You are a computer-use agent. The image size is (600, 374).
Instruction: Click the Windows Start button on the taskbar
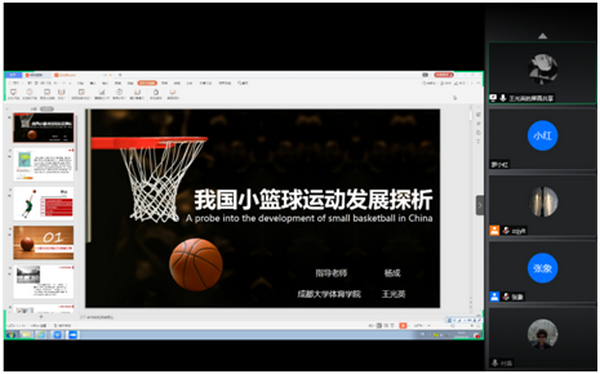(10, 335)
